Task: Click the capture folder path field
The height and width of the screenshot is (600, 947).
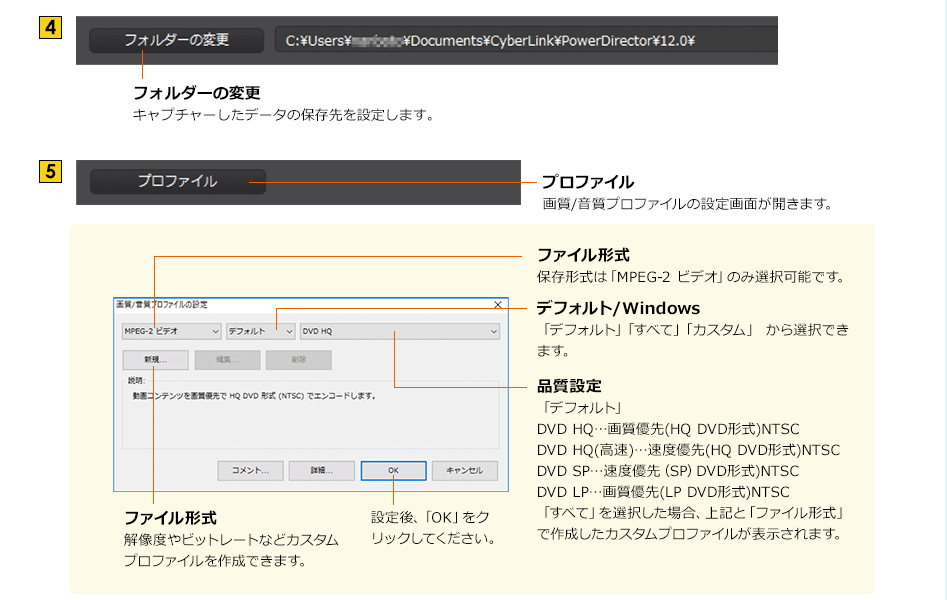Action: 525,41
